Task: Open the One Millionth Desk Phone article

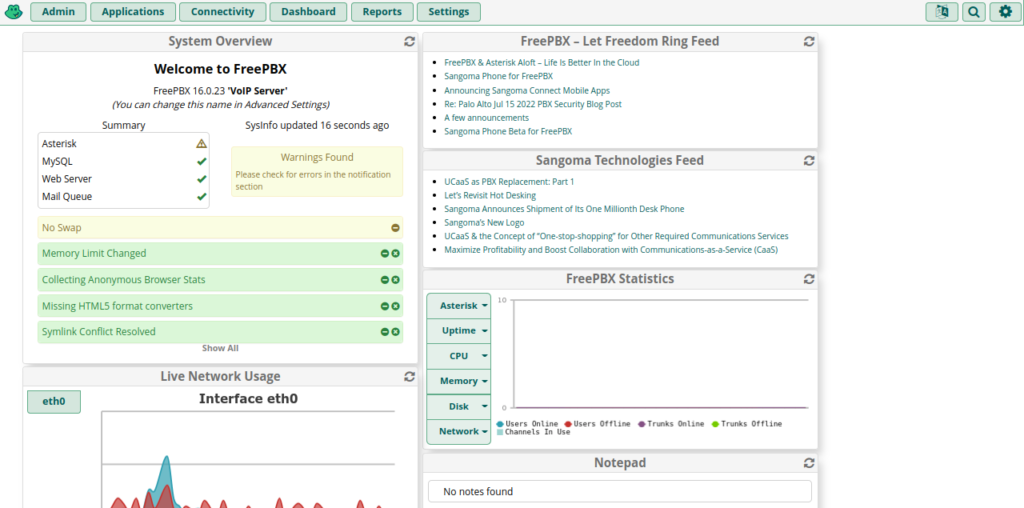Action: tap(564, 209)
